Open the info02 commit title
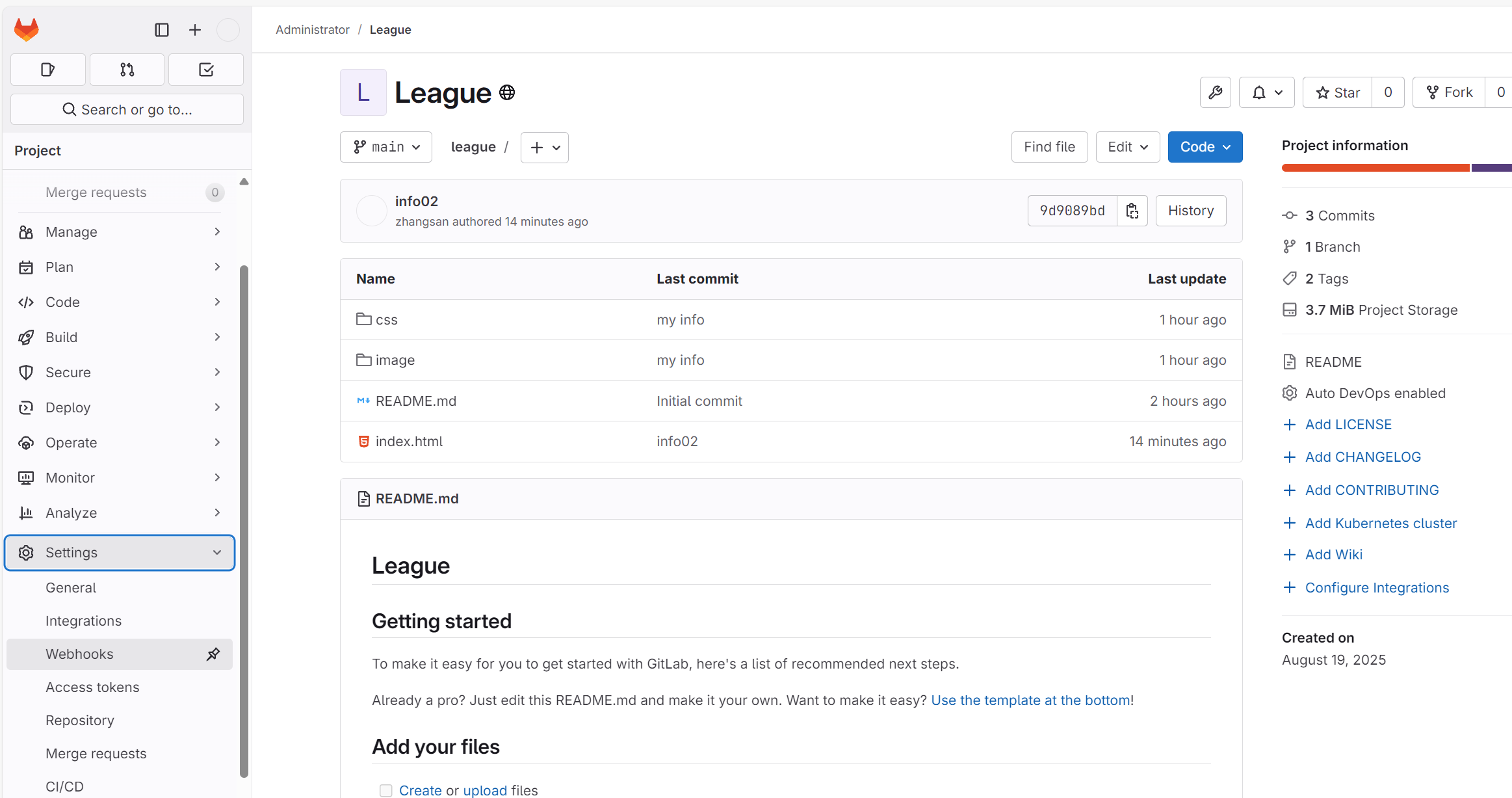Screen dimensions: 1512x798 417,202
